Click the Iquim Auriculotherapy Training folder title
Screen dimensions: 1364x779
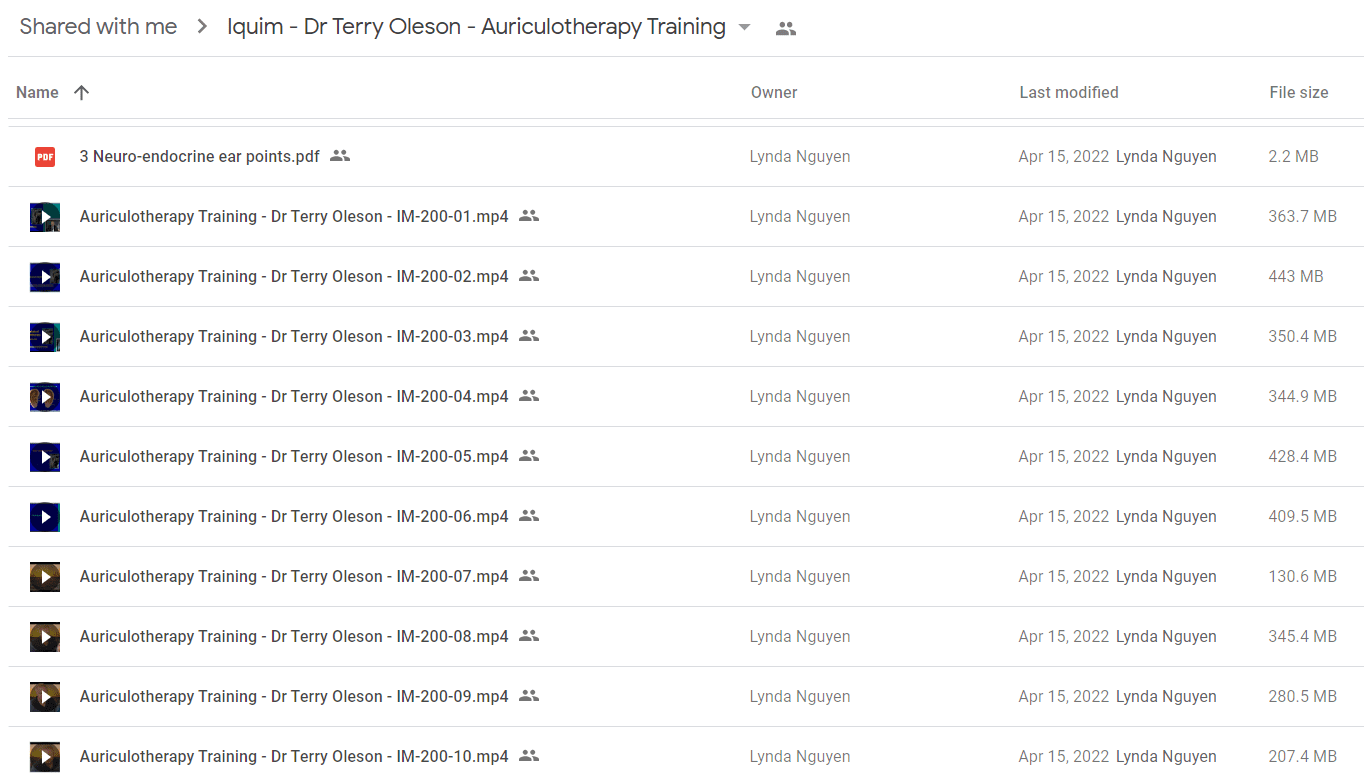click(476, 27)
